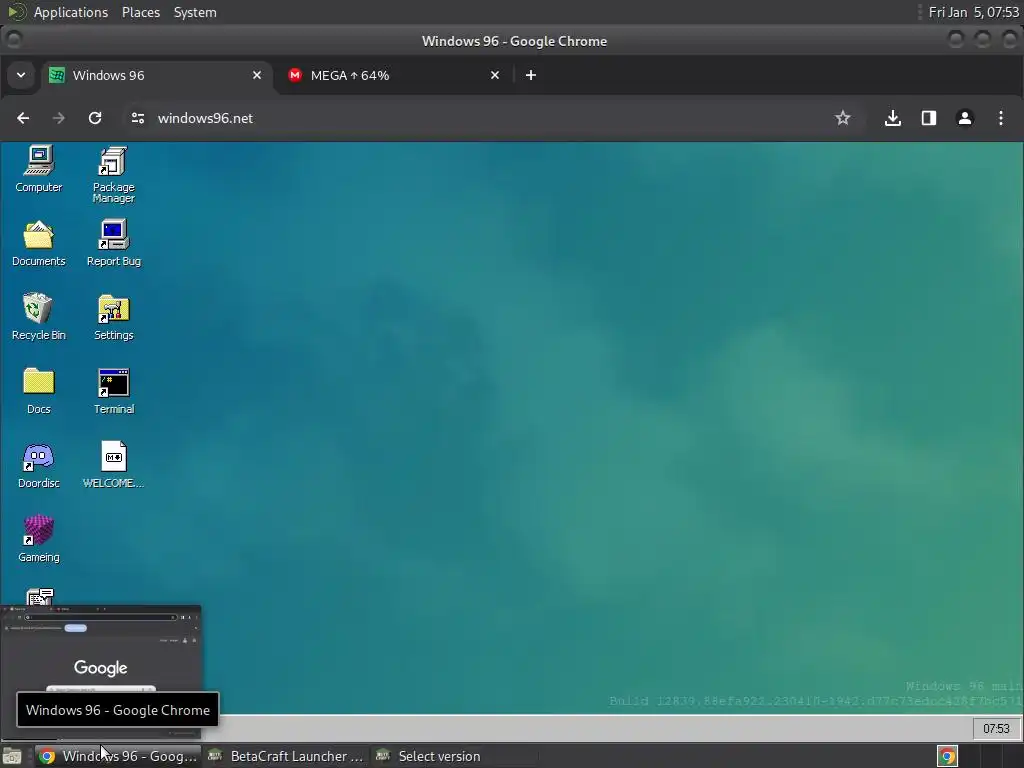This screenshot has width=1024, height=768.
Task: Click the top panel date and time
Action: coord(973,12)
